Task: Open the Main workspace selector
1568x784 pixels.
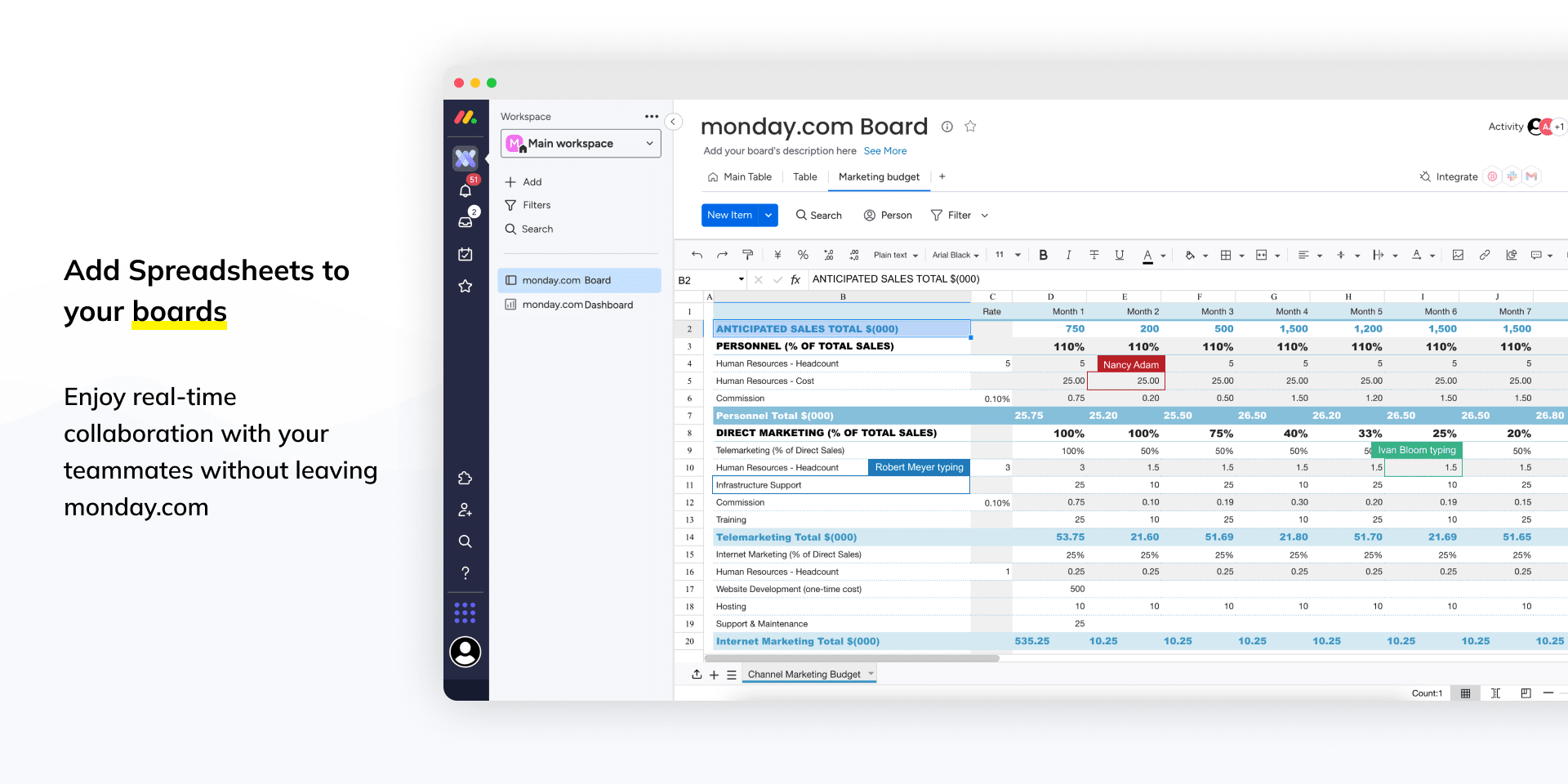Action: coord(581,143)
